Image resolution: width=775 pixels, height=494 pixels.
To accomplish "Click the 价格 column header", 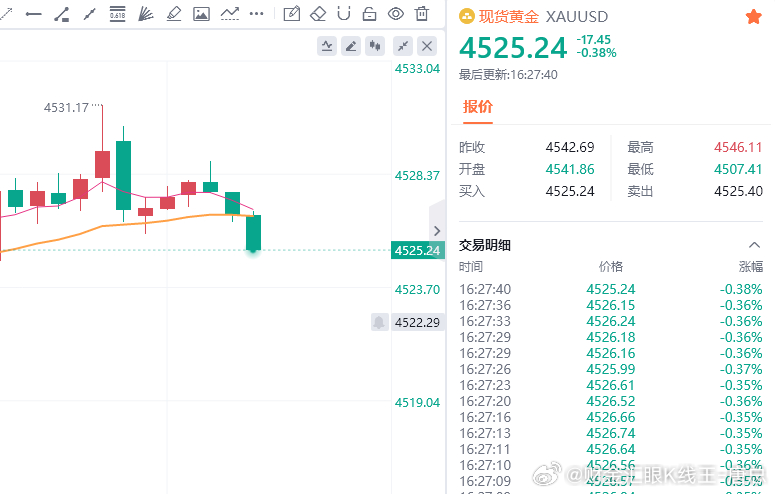I will [x=611, y=267].
